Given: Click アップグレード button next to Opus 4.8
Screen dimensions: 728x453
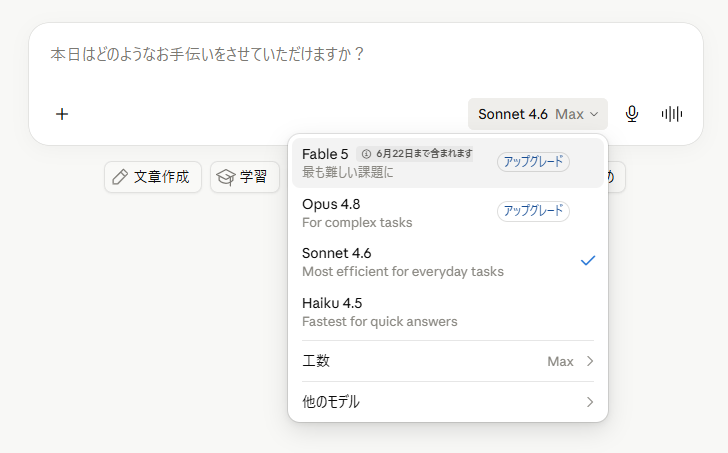Looking at the screenshot, I should pos(533,211).
